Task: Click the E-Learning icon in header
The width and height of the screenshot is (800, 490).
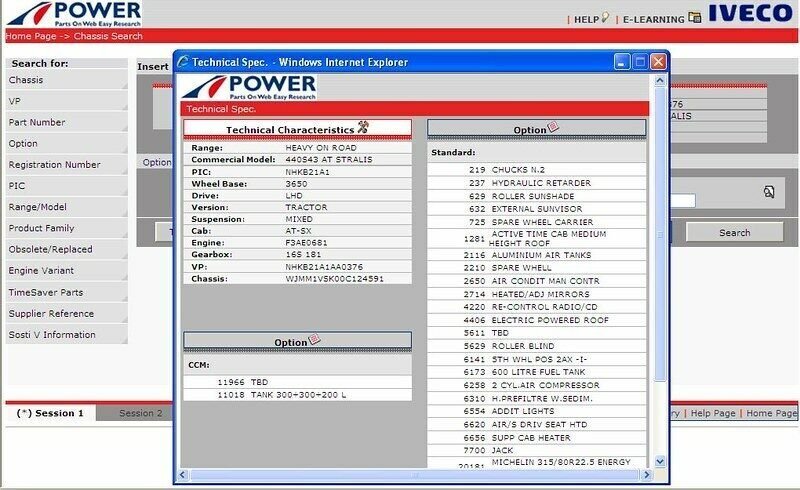Action: [x=695, y=18]
